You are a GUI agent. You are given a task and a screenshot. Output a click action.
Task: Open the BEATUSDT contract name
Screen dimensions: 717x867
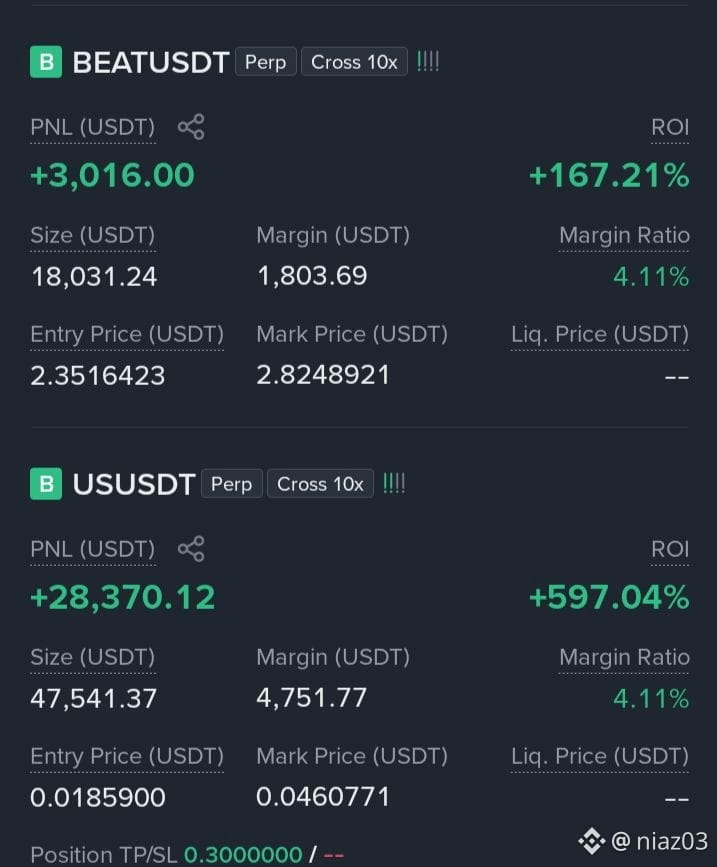[x=151, y=62]
